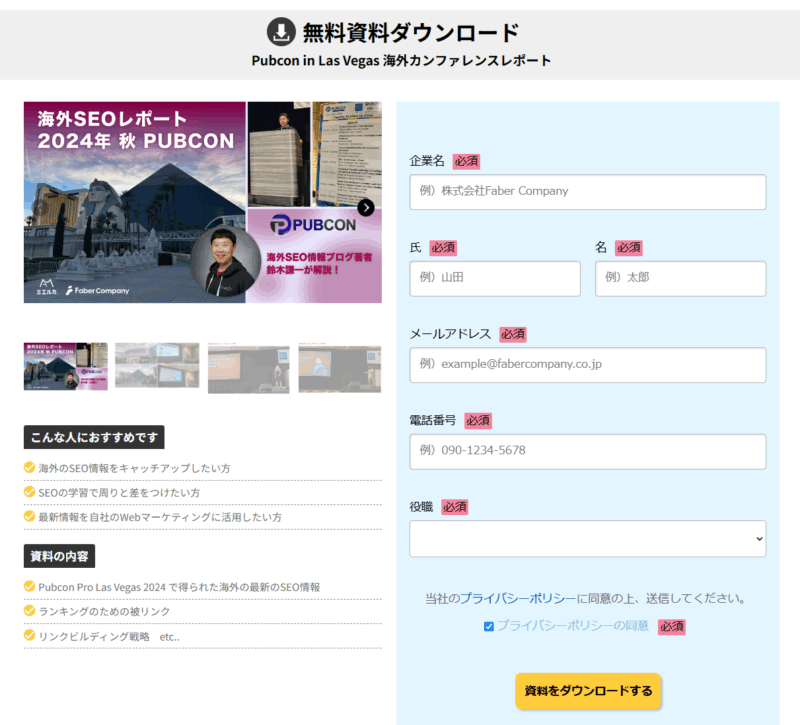Advance carousel with the next arrow icon
The image size is (800, 725).
pyautogui.click(x=366, y=208)
